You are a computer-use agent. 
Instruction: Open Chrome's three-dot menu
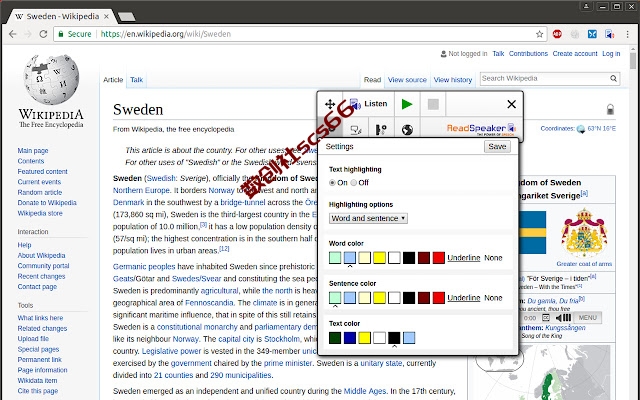click(627, 34)
